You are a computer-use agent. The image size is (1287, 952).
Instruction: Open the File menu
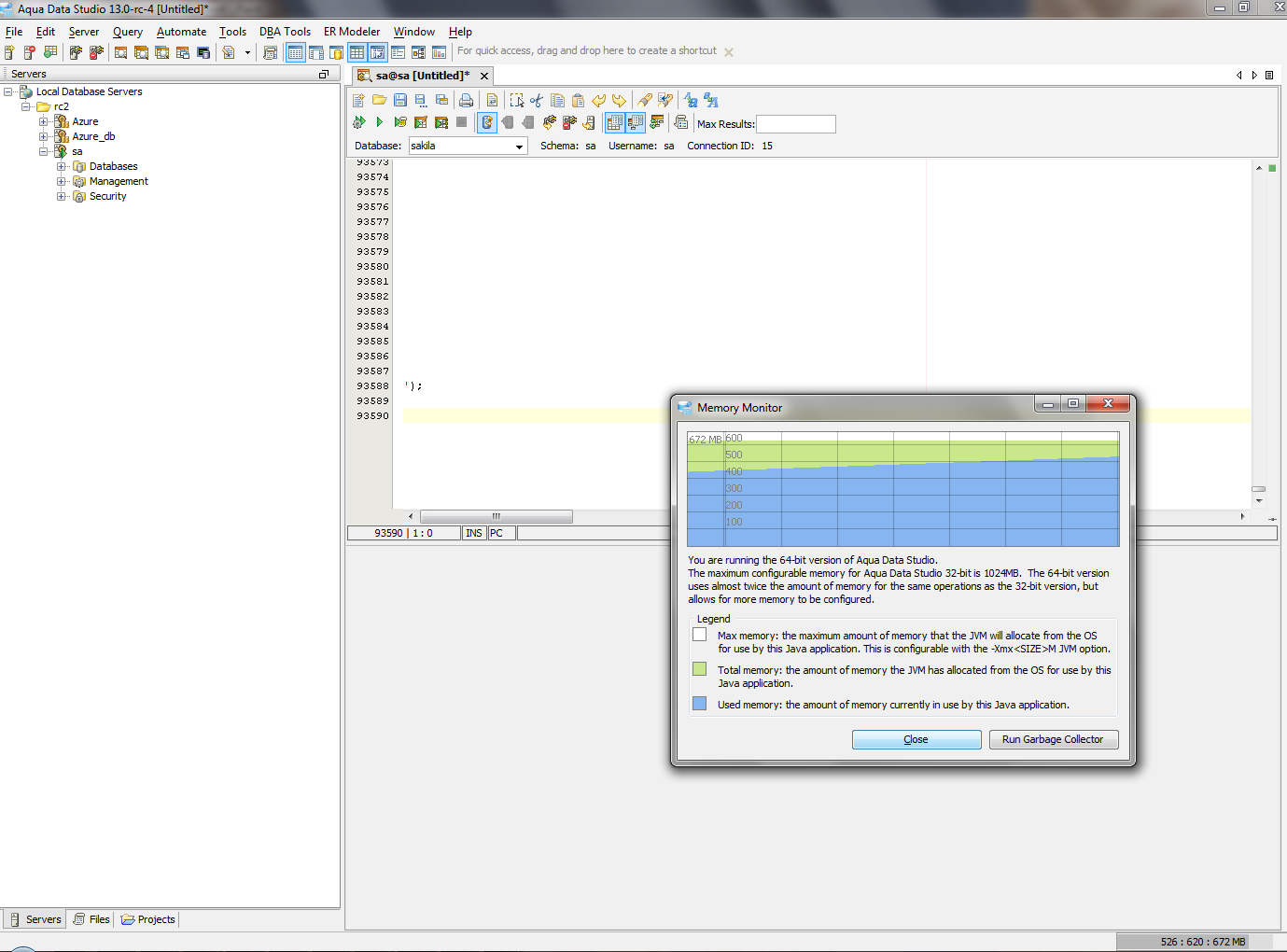14,32
